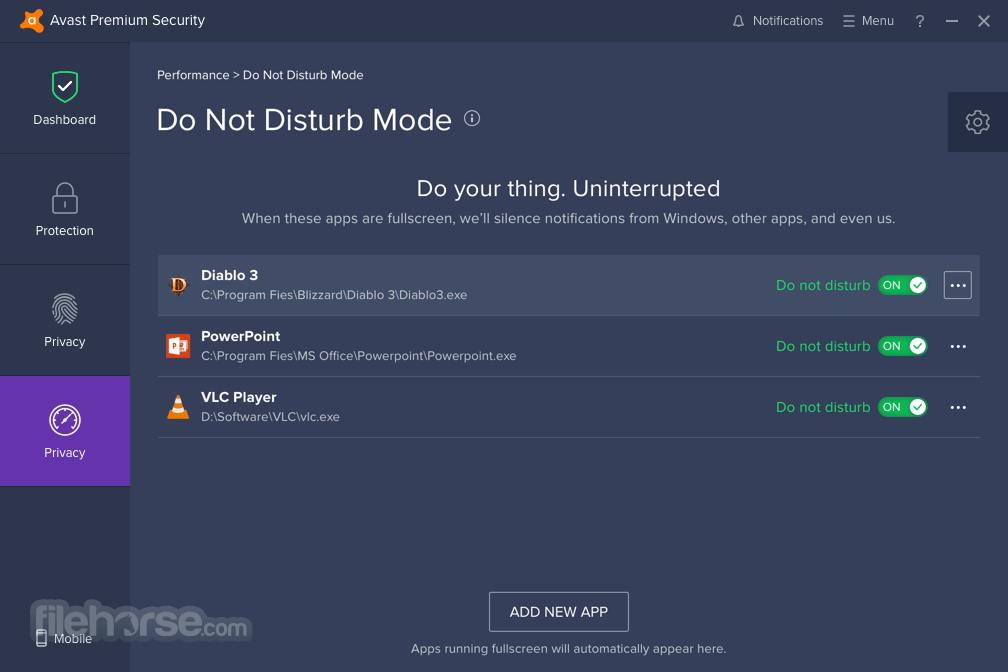Screen dimensions: 1008x672
Task: Click the PowerPoint app icon
Action: tap(178, 347)
